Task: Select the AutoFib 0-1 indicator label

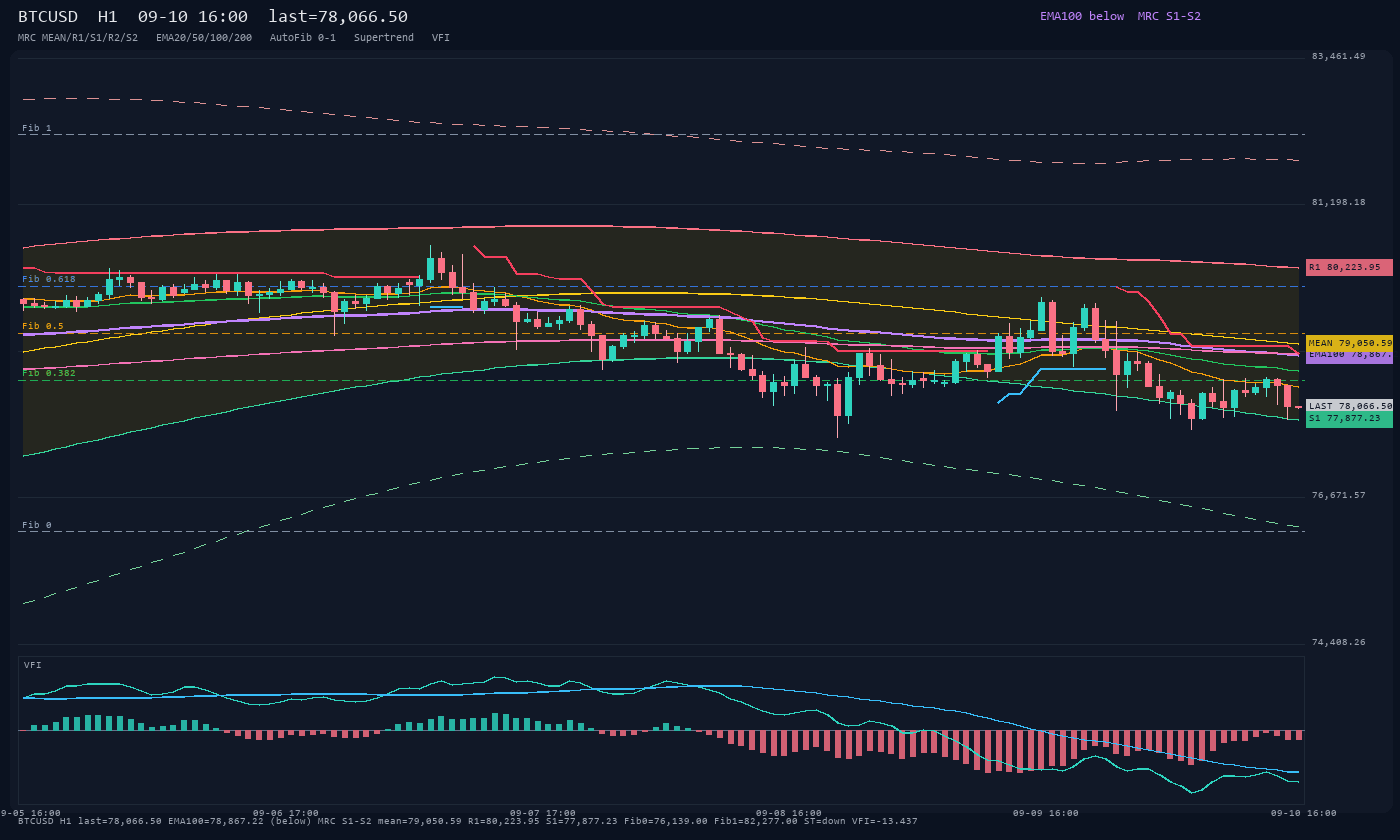Action: pos(303,38)
